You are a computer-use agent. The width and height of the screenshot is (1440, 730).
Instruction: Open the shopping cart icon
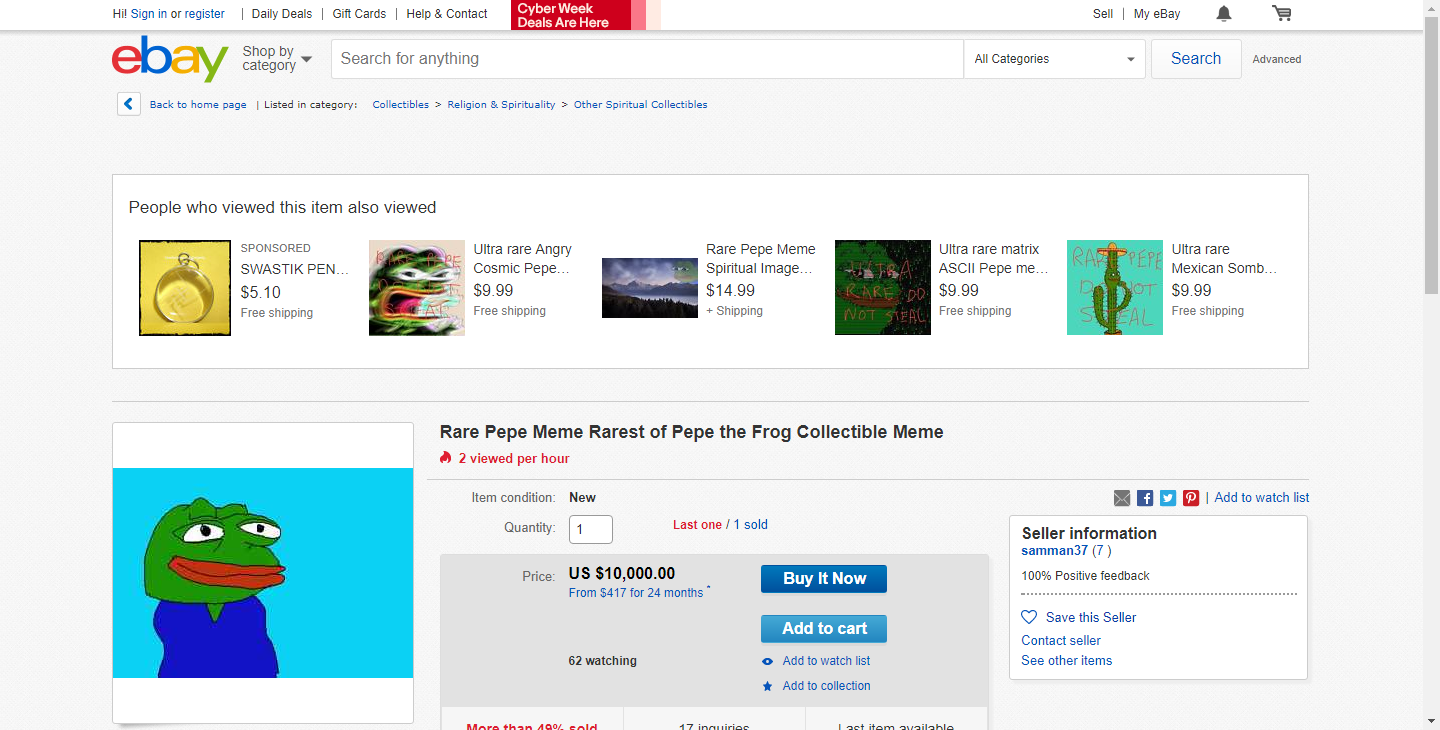pyautogui.click(x=1281, y=14)
